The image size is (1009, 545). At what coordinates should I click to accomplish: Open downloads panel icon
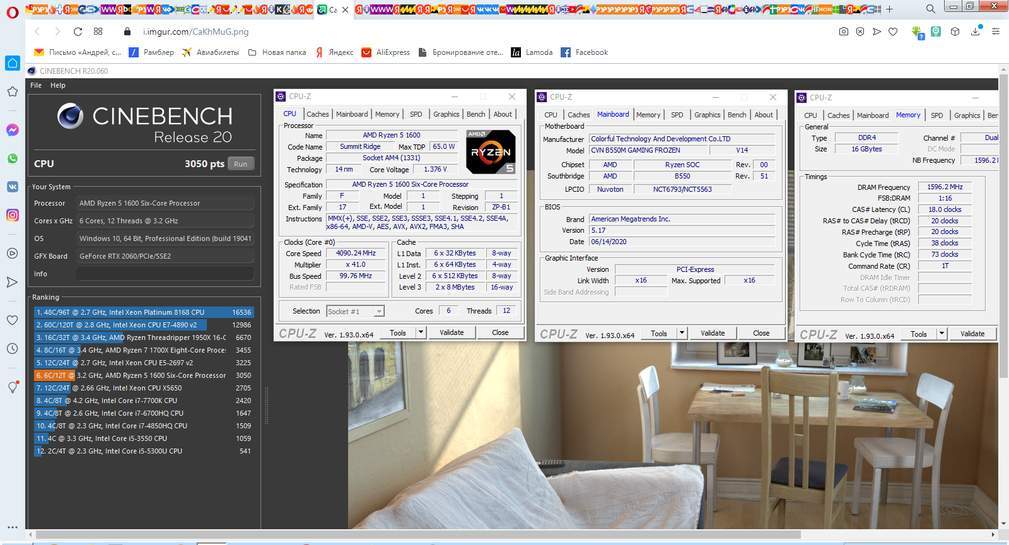tap(976, 31)
